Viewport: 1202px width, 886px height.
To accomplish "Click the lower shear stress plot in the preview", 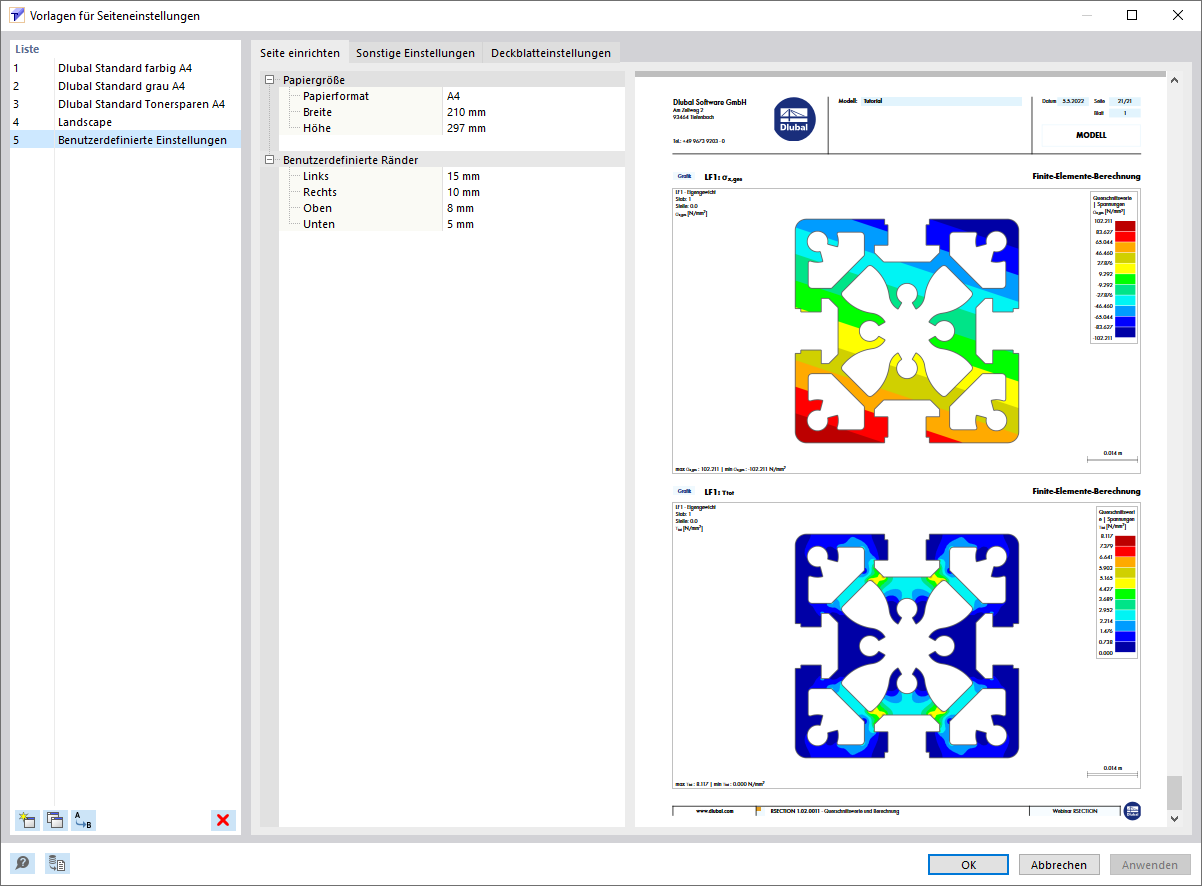I will coord(906,646).
